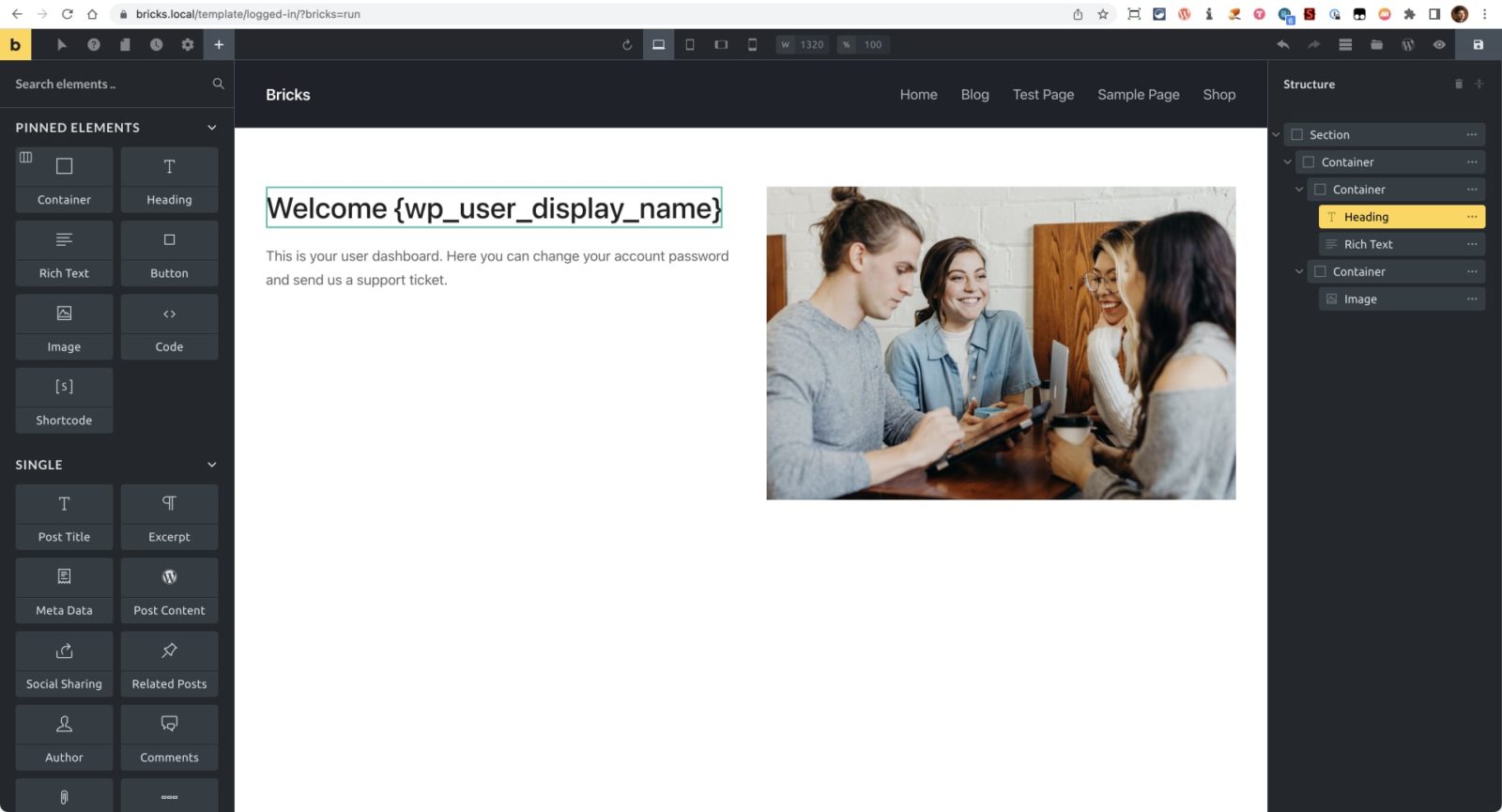Image resolution: width=1502 pixels, height=812 pixels.
Task: Switch to the desktop breakpoint view
Action: [658, 45]
